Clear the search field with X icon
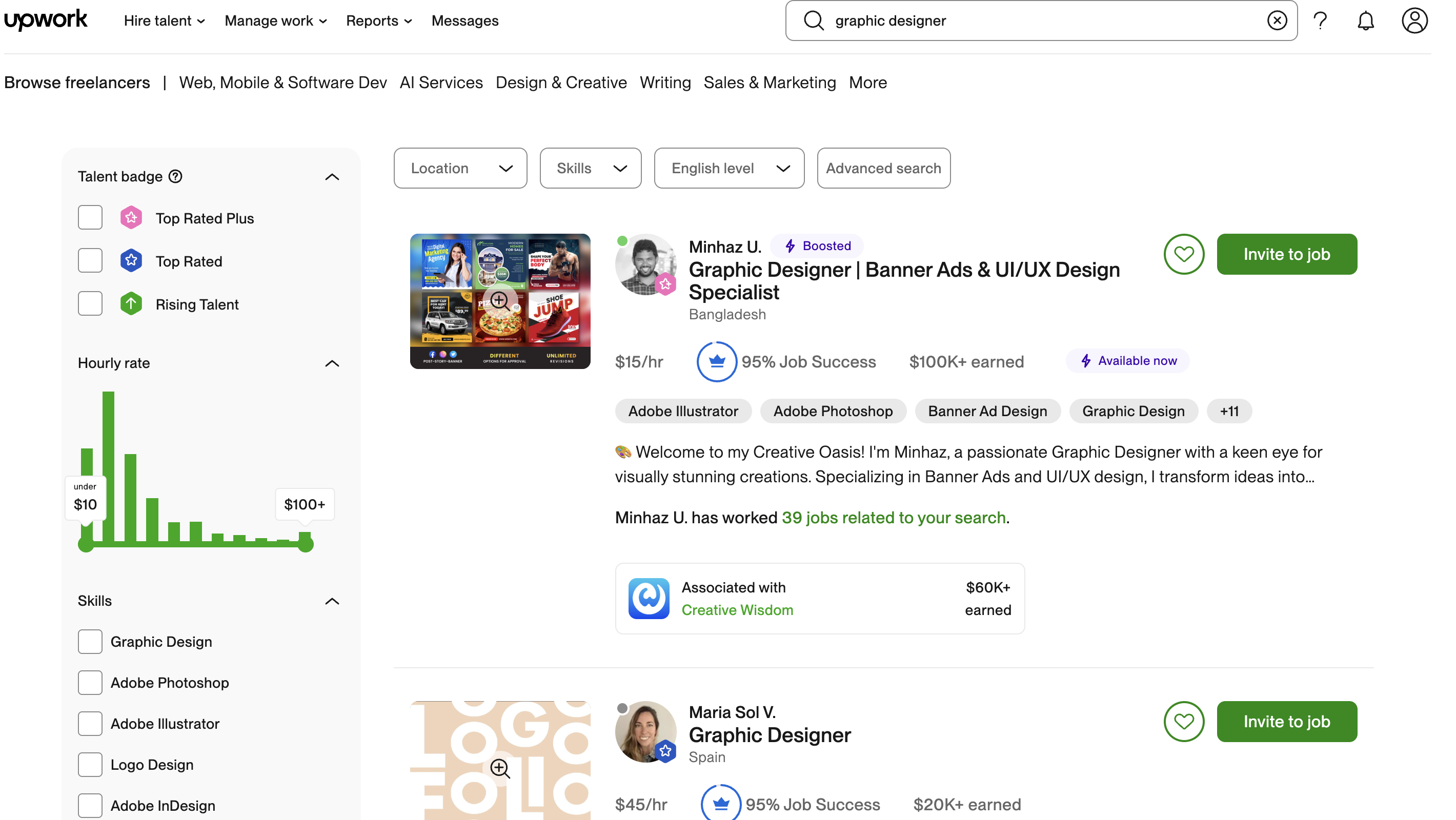The height and width of the screenshot is (820, 1456). click(1276, 21)
